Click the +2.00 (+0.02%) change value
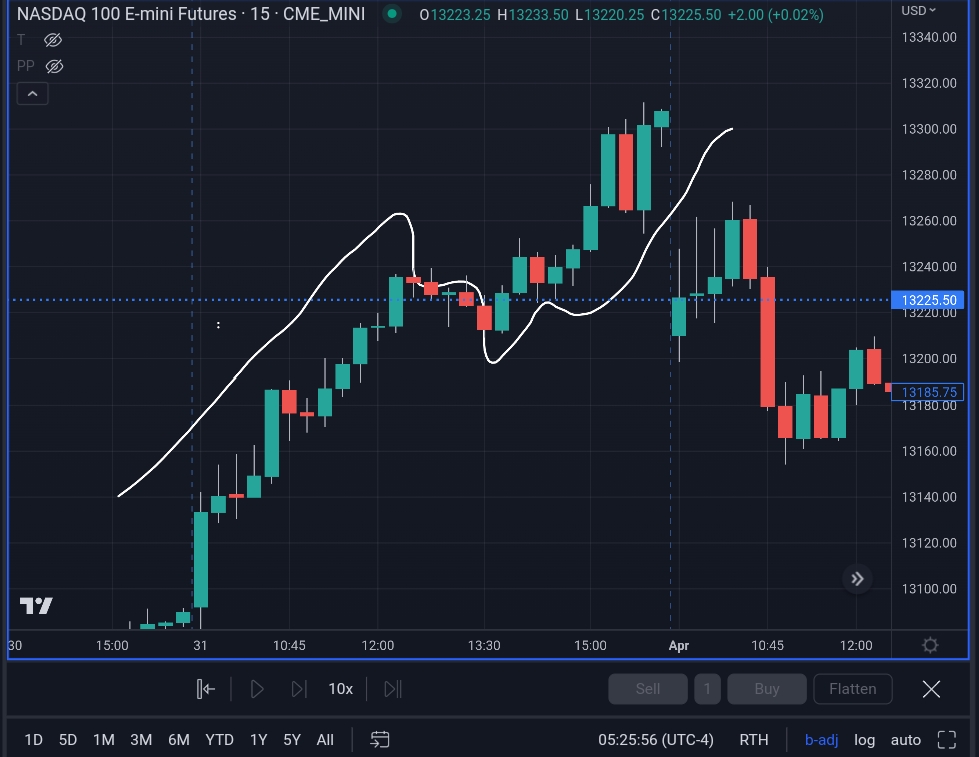The width and height of the screenshot is (979, 757). tap(775, 14)
